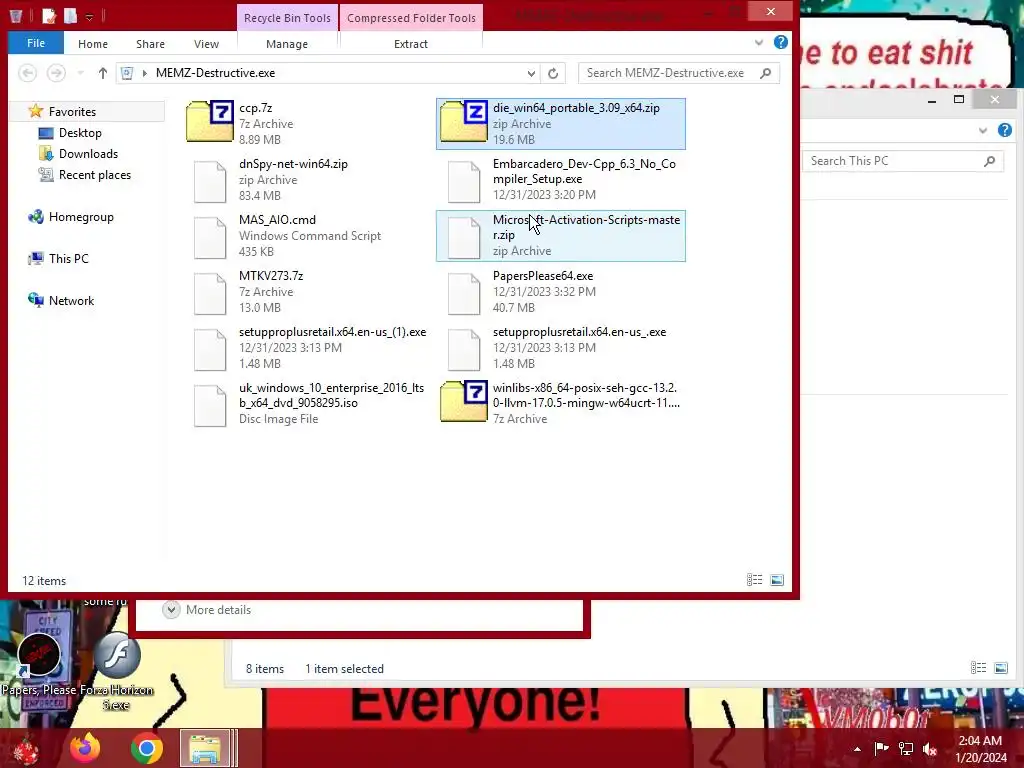This screenshot has height=768, width=1024.
Task: Expand More details in the dialog
Action: coord(207,609)
